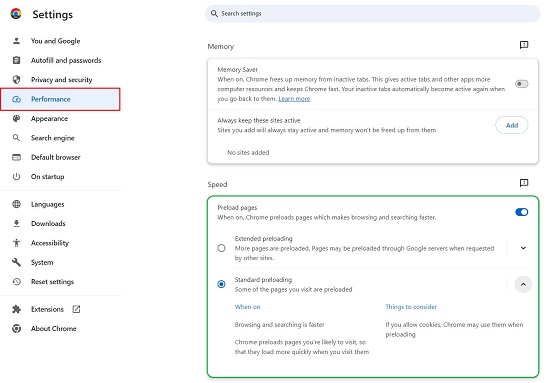Turn on the Memory Saver toggle
The image size is (550, 383).
tap(522, 84)
